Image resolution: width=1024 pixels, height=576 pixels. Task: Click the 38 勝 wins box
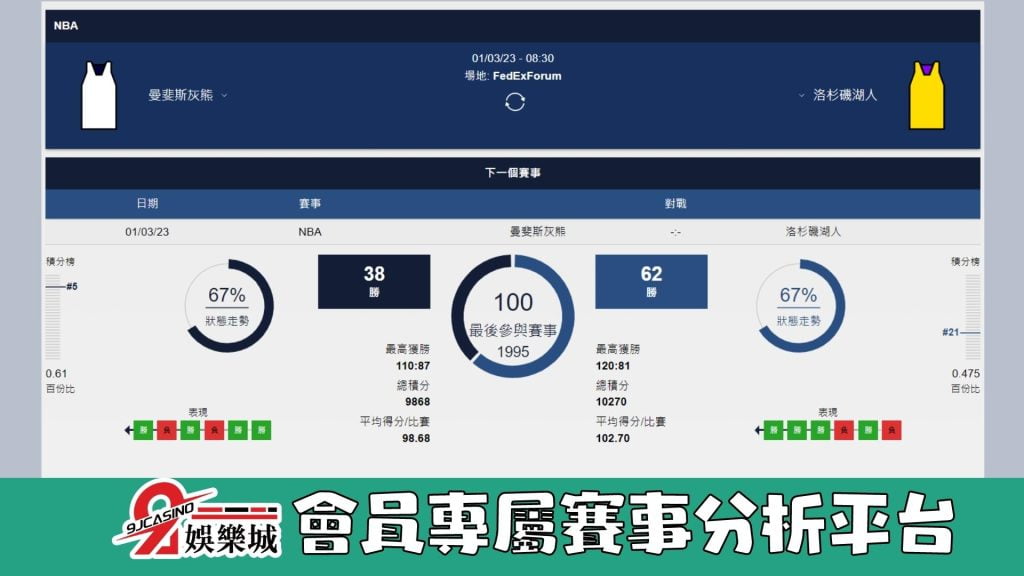pyautogui.click(x=374, y=280)
